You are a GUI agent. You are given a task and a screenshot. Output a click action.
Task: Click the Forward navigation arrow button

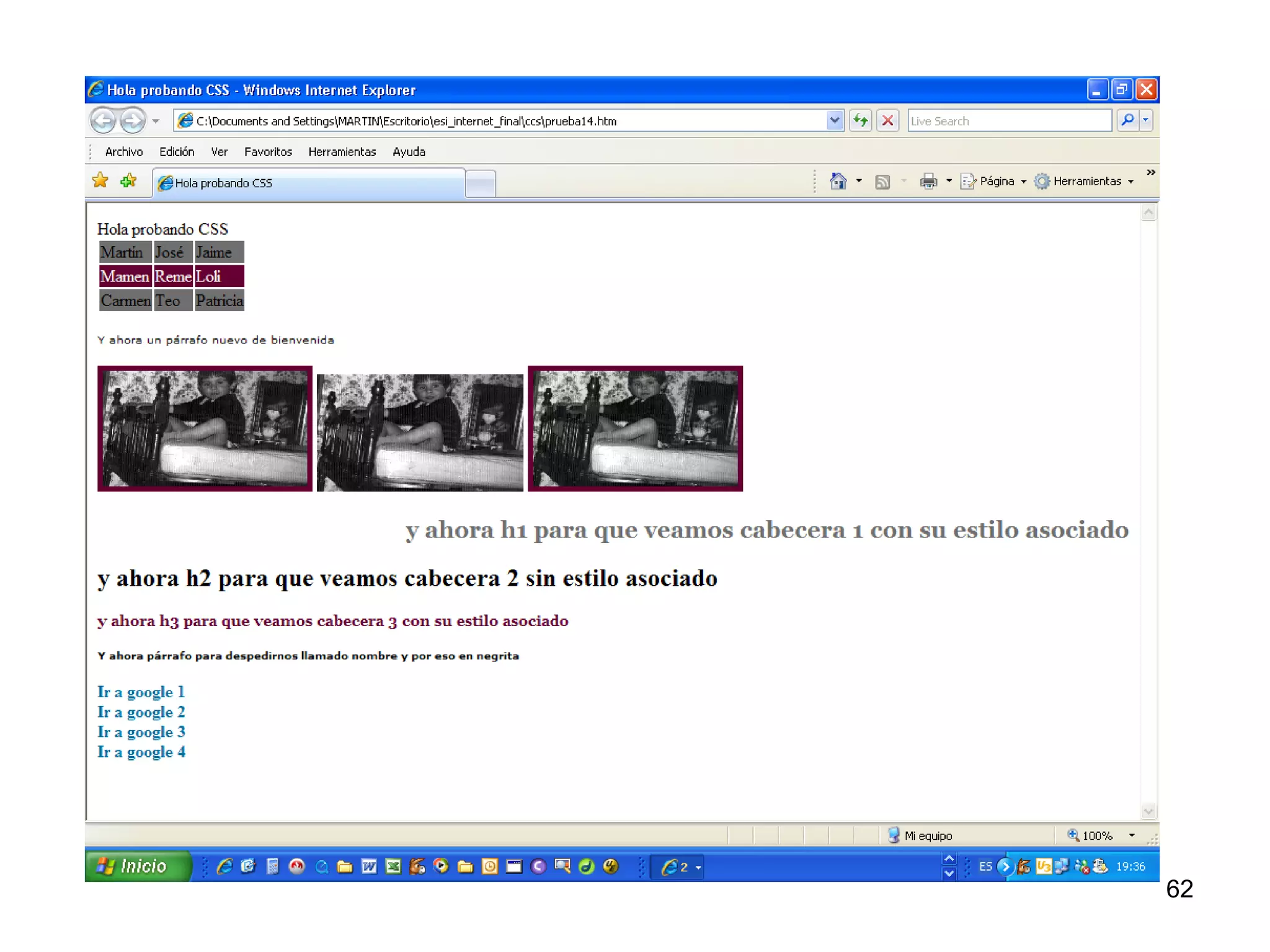pyautogui.click(x=132, y=120)
